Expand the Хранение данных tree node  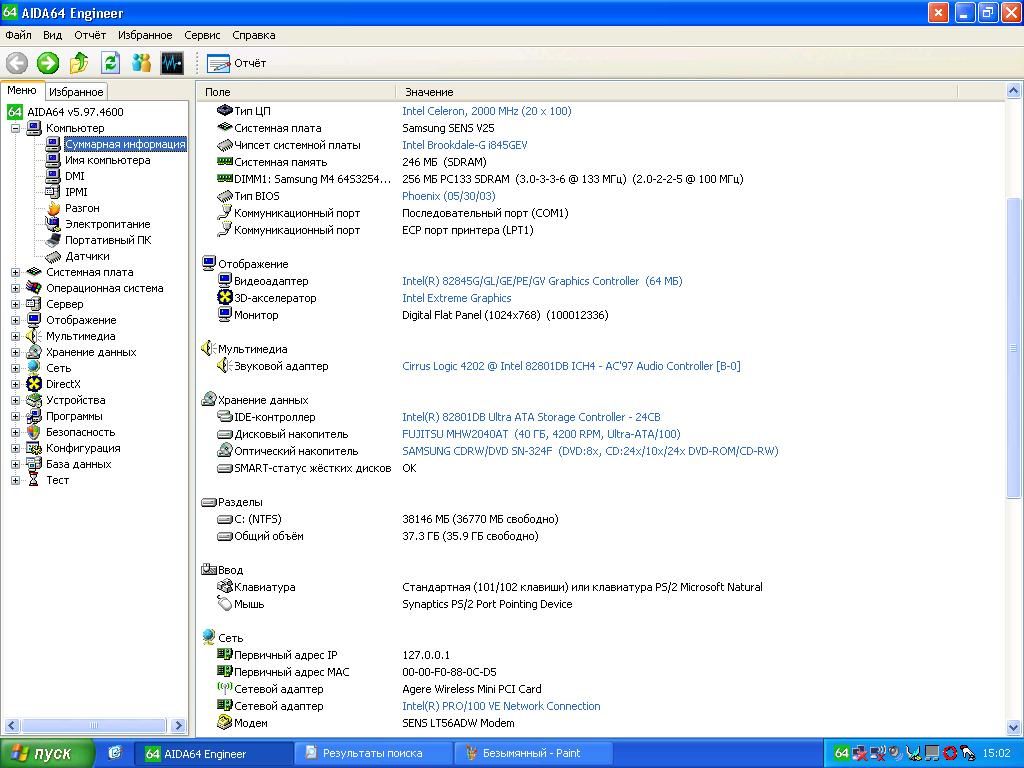tap(15, 352)
